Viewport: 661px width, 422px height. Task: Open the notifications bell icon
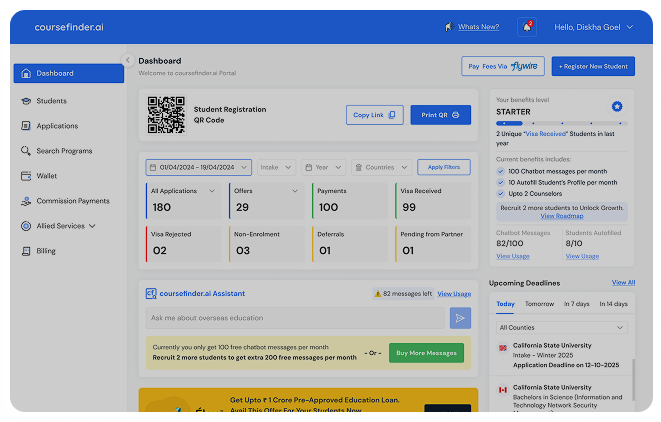coord(527,27)
